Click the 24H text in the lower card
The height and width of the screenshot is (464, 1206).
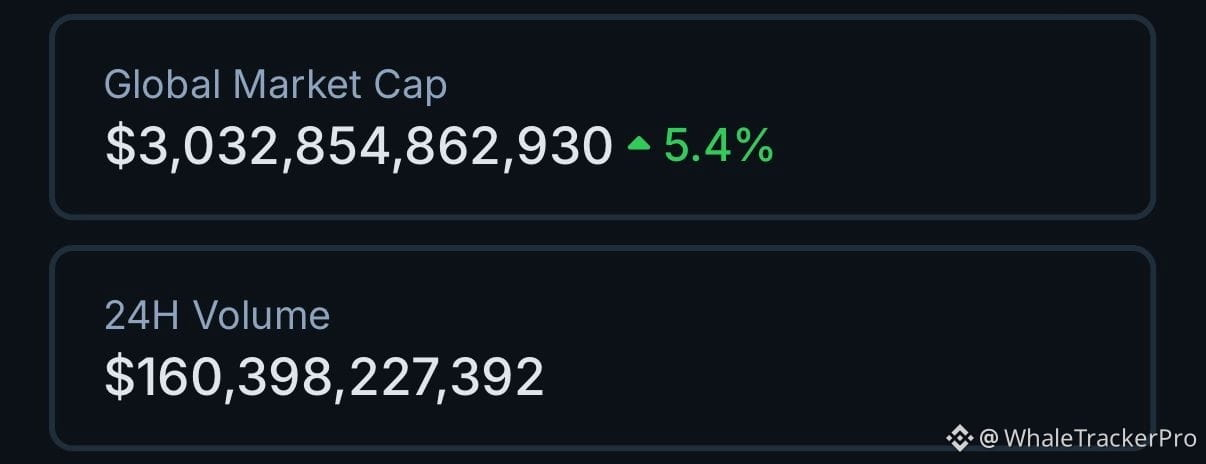pos(143,316)
